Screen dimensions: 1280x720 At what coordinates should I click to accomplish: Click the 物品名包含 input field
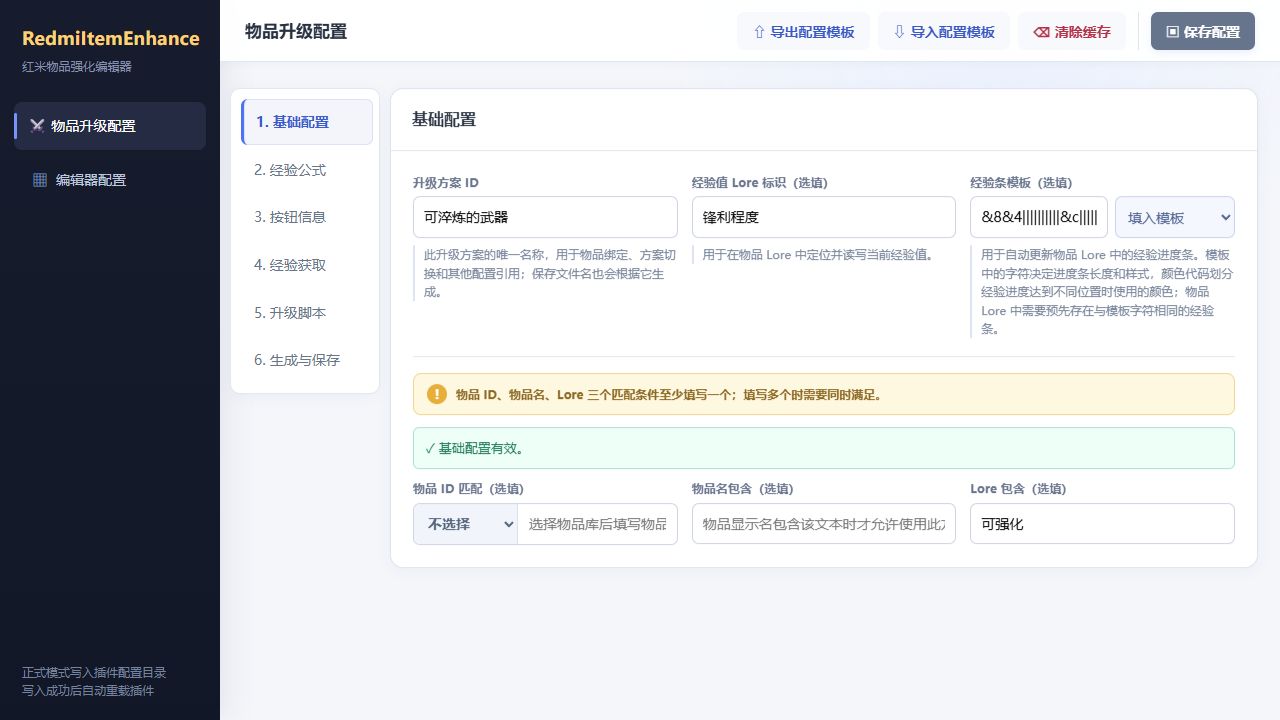pos(824,524)
